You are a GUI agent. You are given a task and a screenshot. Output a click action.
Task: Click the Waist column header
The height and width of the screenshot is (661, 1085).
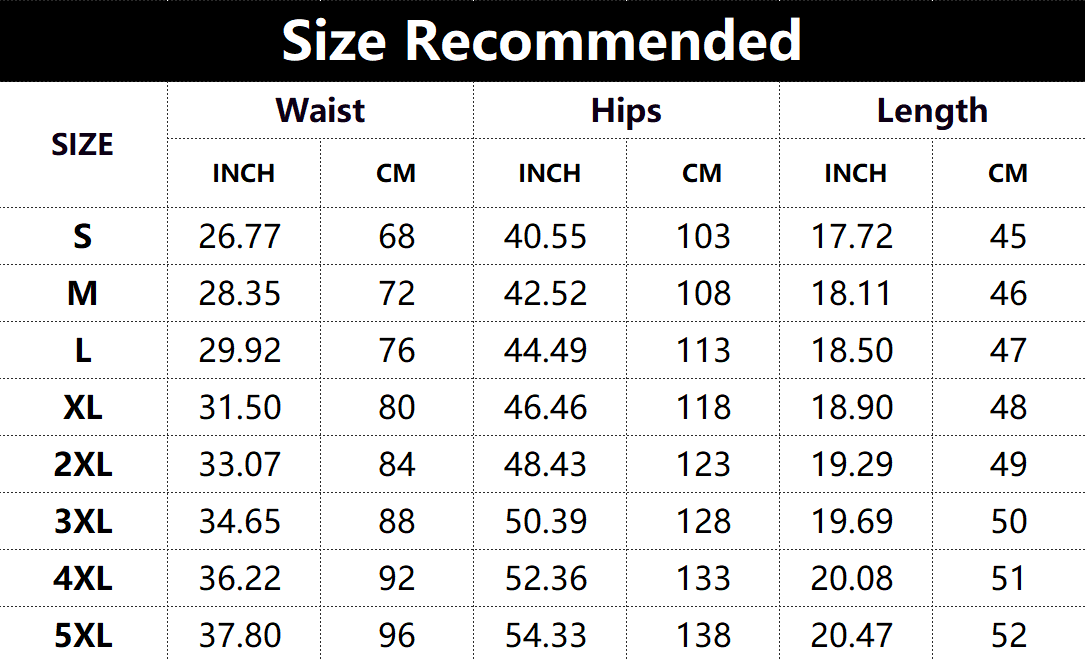[x=320, y=110]
